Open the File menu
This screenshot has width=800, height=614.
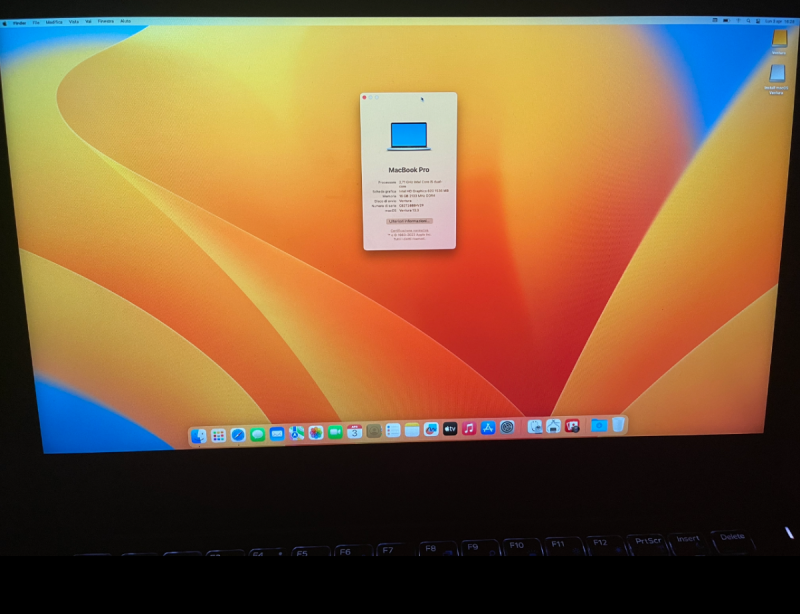coord(36,22)
